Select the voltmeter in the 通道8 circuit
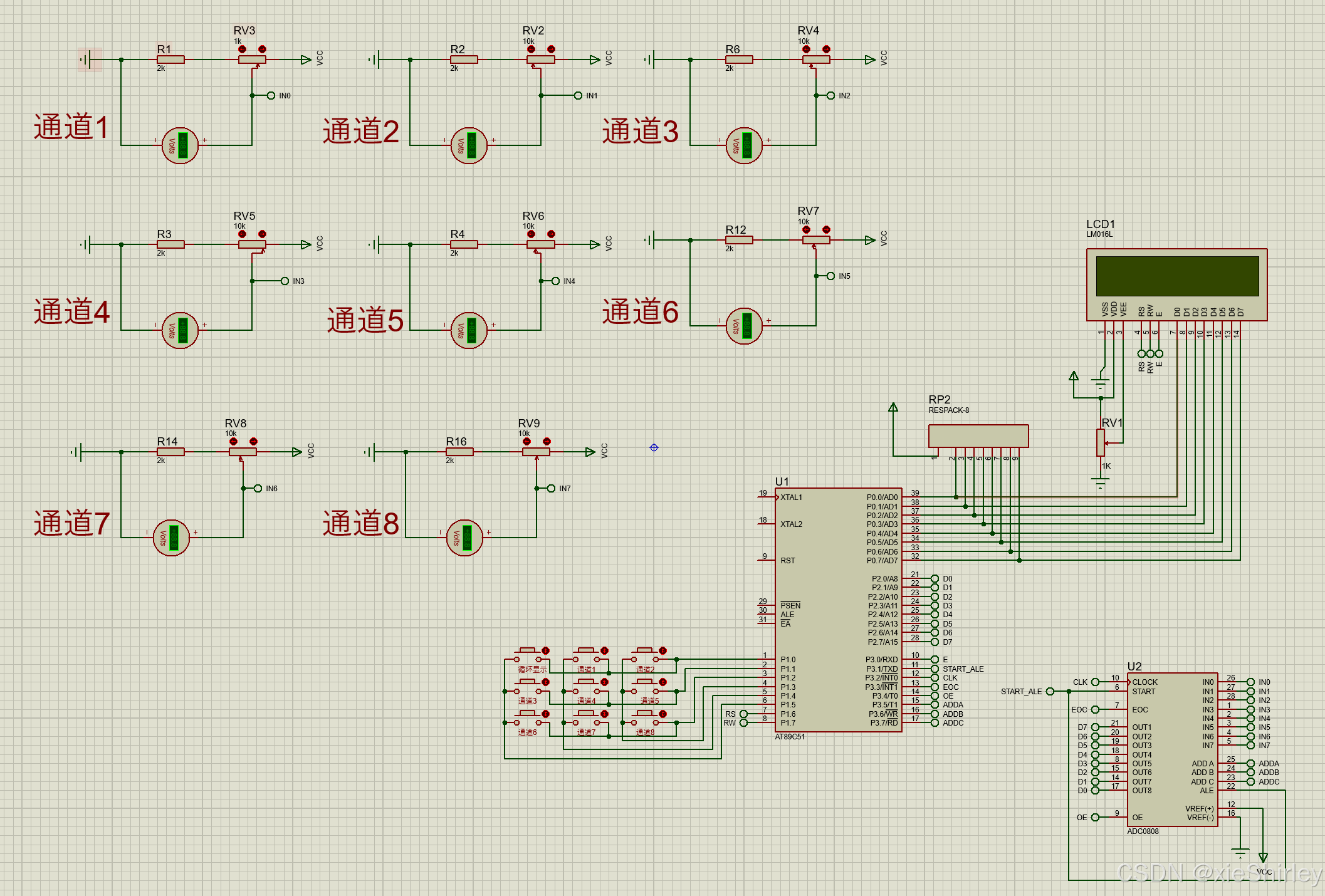 click(x=464, y=538)
